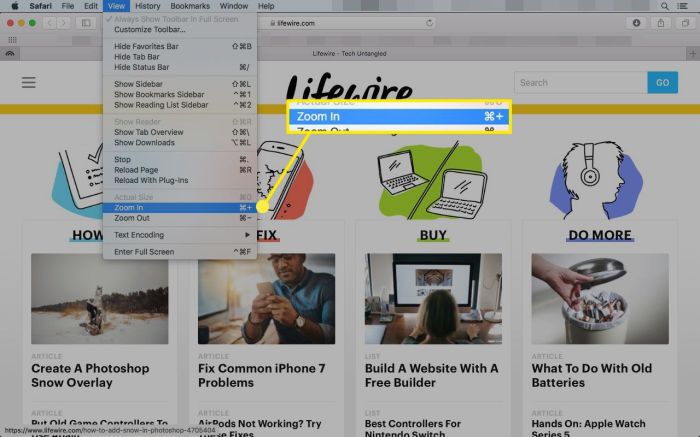The image size is (700, 437).
Task: Show tab overview toolbar button
Action: [x=685, y=23]
